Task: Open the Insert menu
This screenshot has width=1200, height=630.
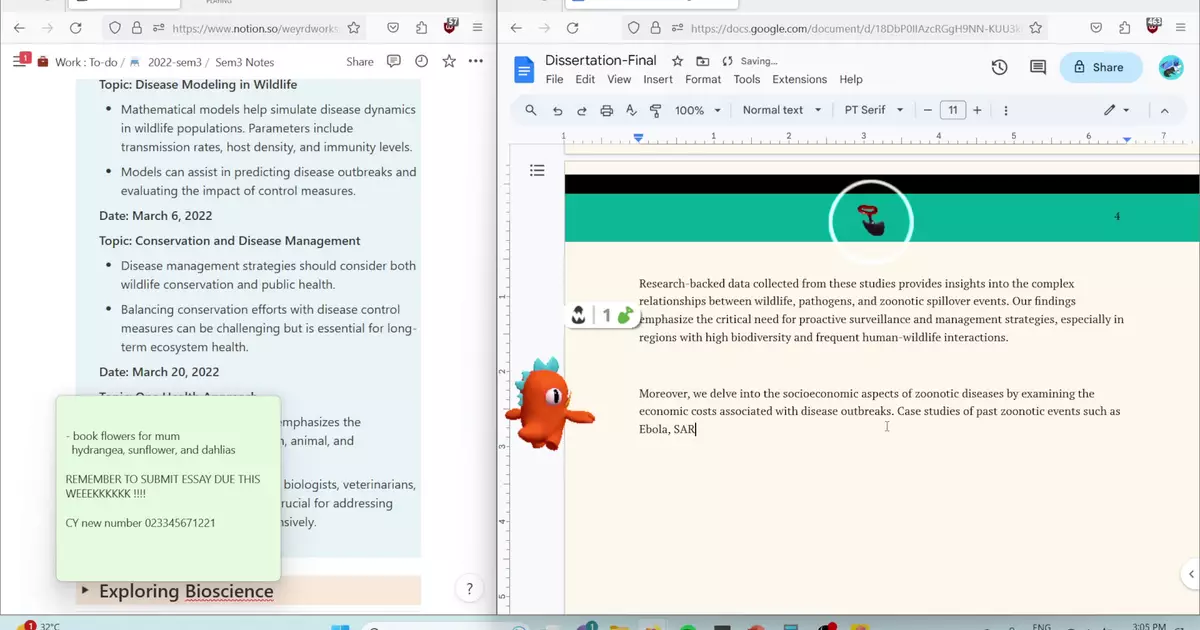Action: [x=658, y=79]
